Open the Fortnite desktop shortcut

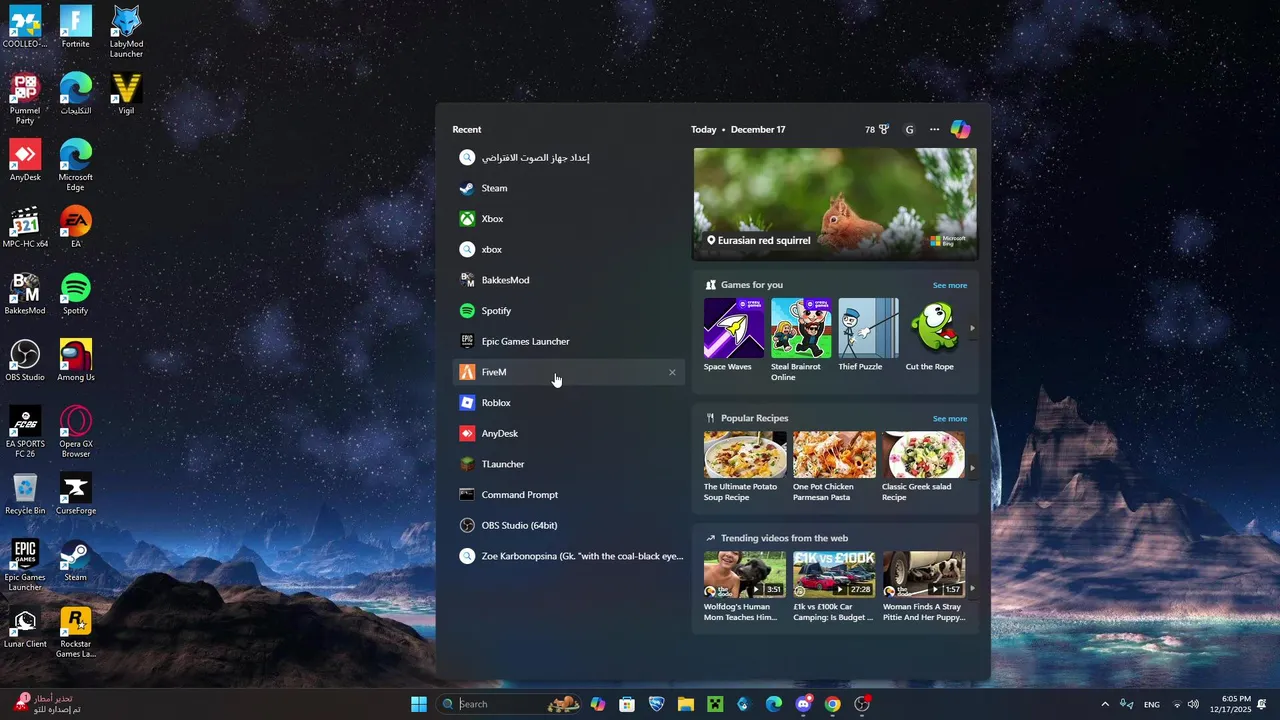click(75, 27)
